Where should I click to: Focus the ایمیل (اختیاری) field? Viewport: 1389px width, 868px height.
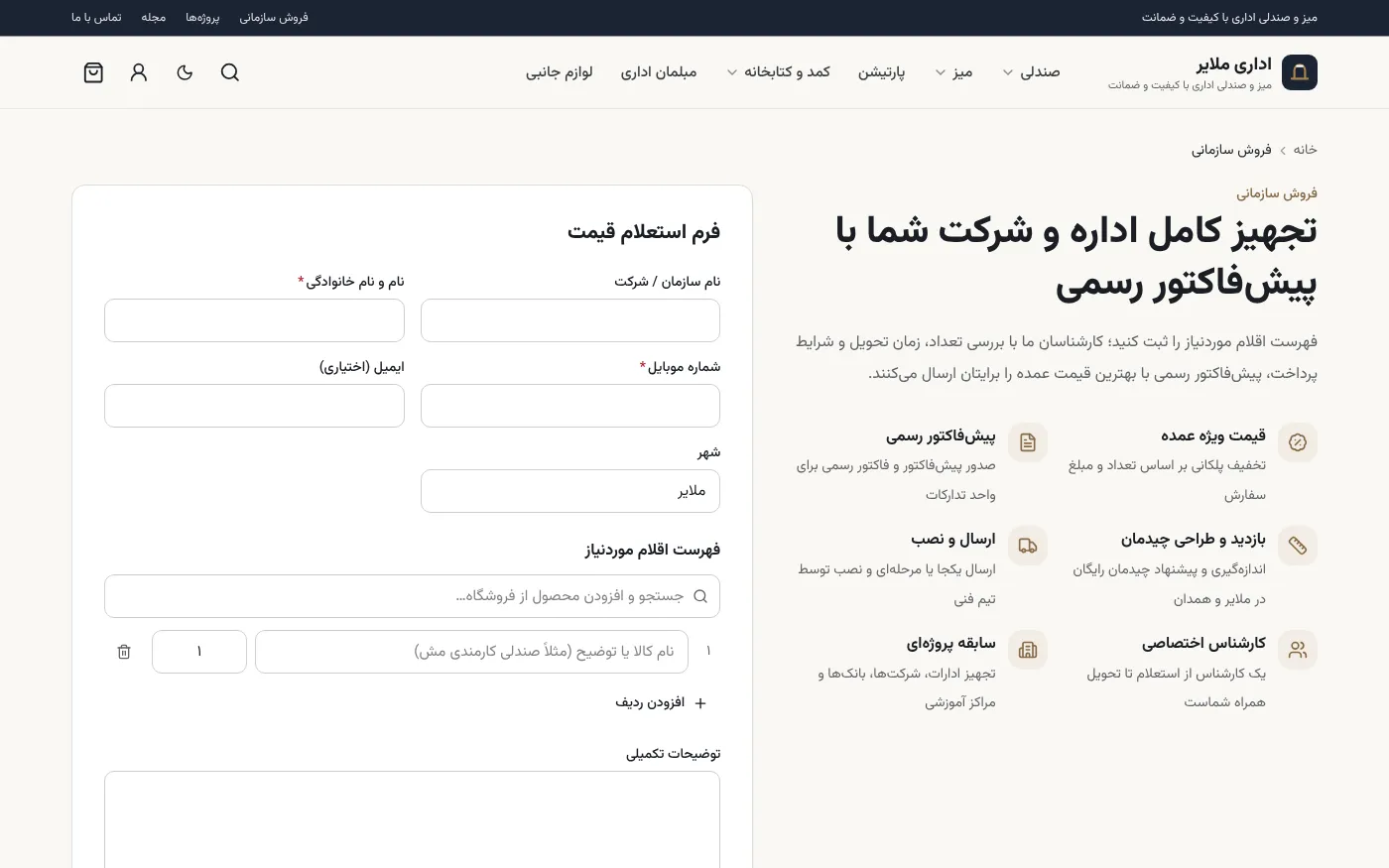[254, 406]
